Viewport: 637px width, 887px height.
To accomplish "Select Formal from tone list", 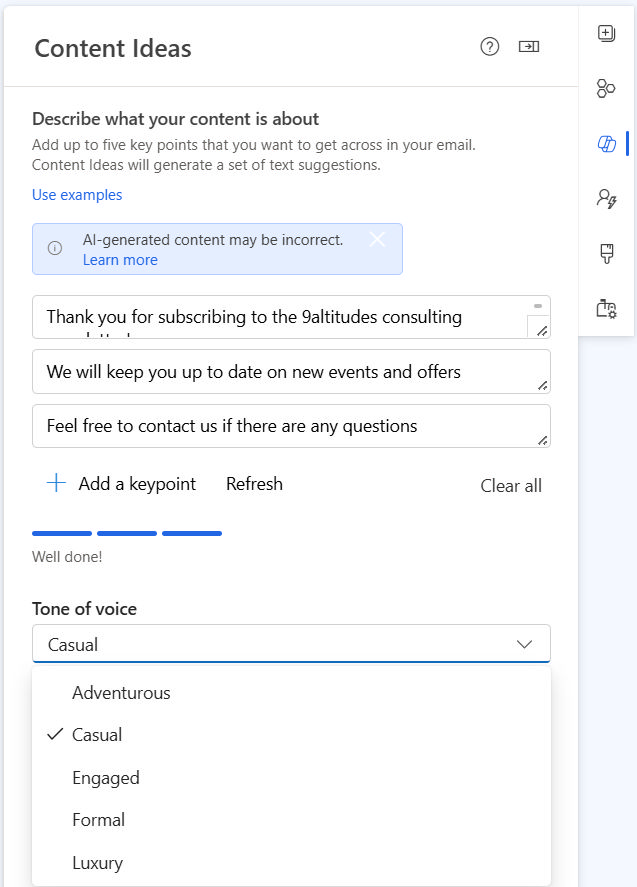I will [98, 820].
